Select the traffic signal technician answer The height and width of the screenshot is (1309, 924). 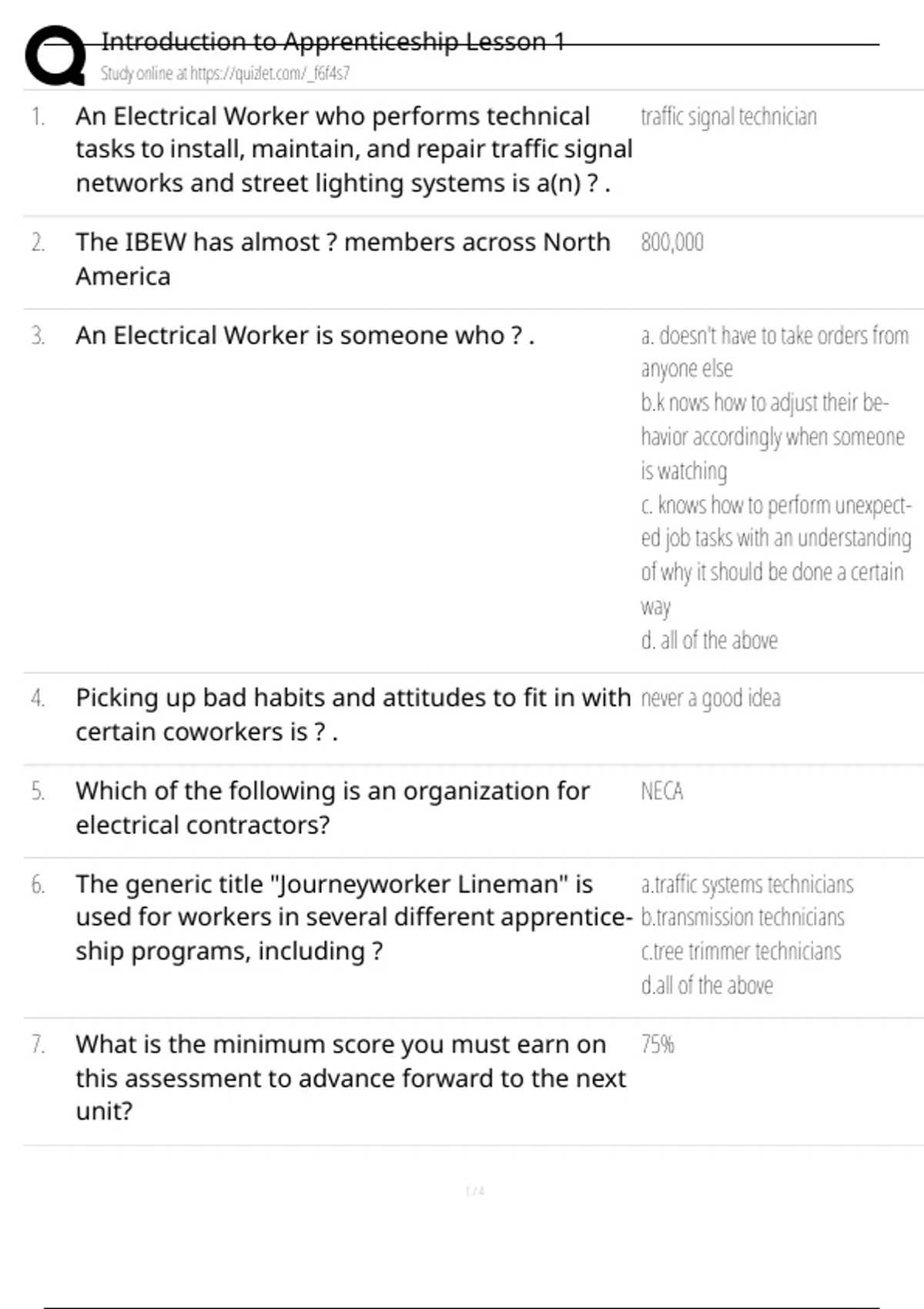(728, 117)
